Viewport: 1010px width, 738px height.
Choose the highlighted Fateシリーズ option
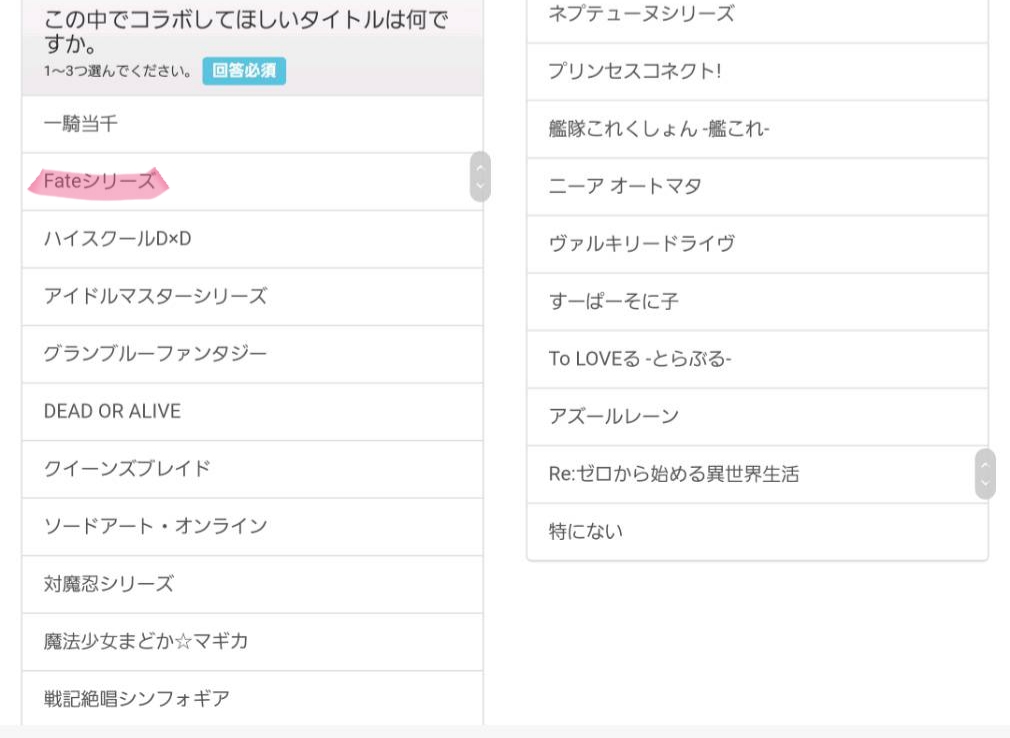pyautogui.click(x=100, y=182)
